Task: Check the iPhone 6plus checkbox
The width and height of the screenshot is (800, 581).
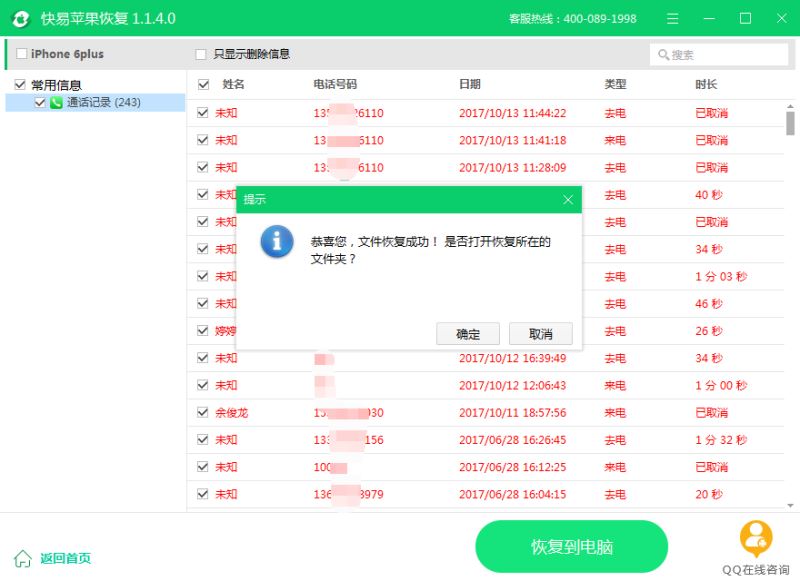Action: (x=22, y=53)
